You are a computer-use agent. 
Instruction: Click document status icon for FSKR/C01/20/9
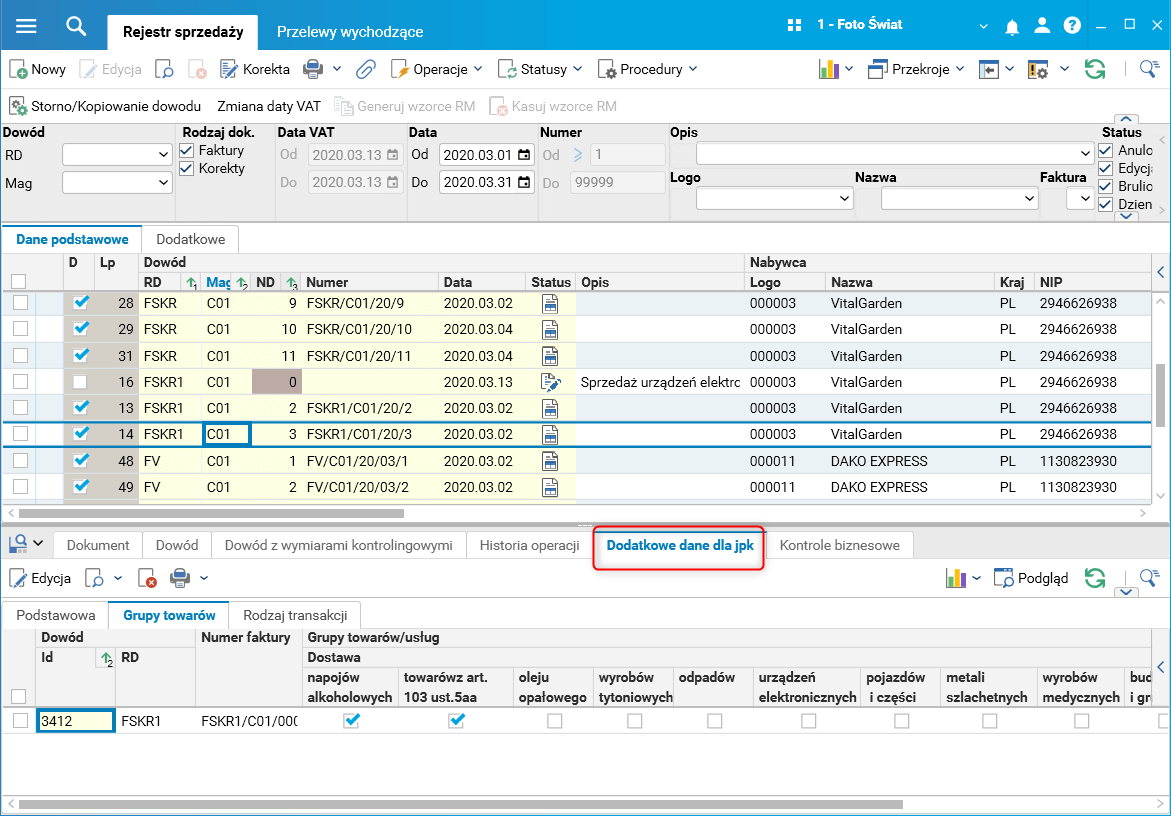[550, 304]
